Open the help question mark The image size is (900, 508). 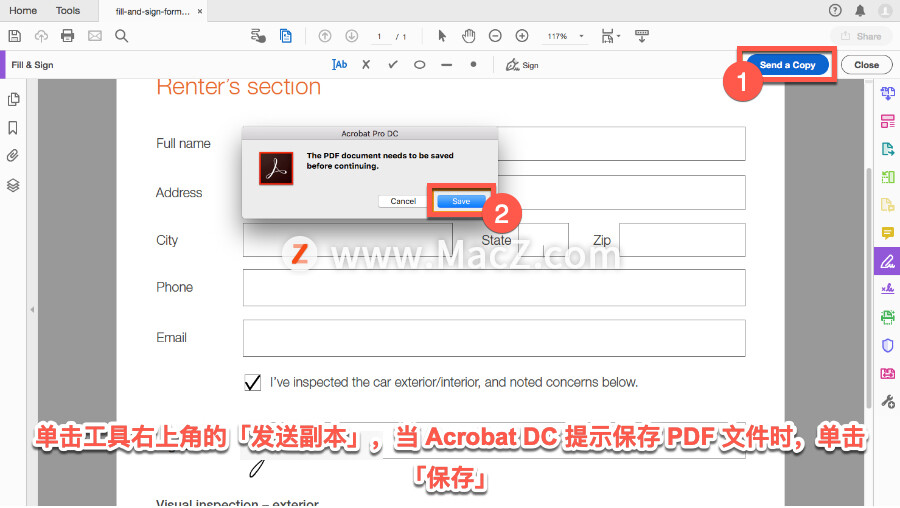pos(835,10)
